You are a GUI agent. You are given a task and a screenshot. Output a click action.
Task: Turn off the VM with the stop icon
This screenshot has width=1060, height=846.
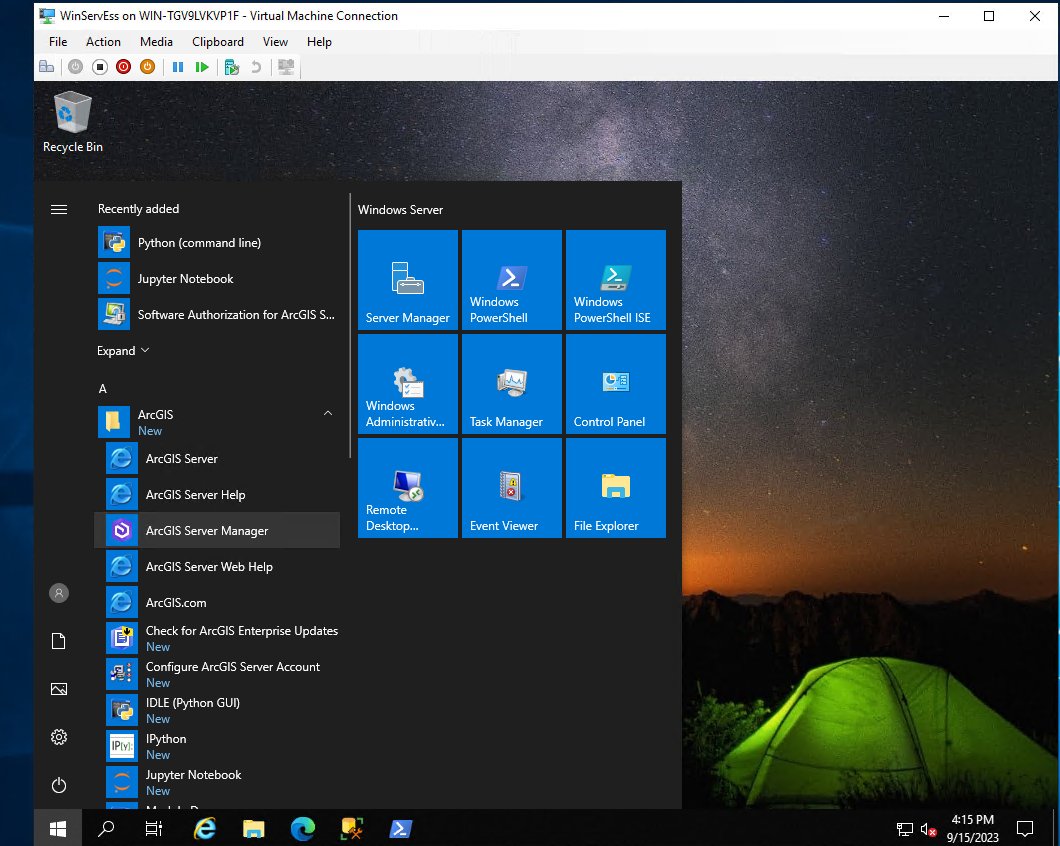click(x=100, y=67)
